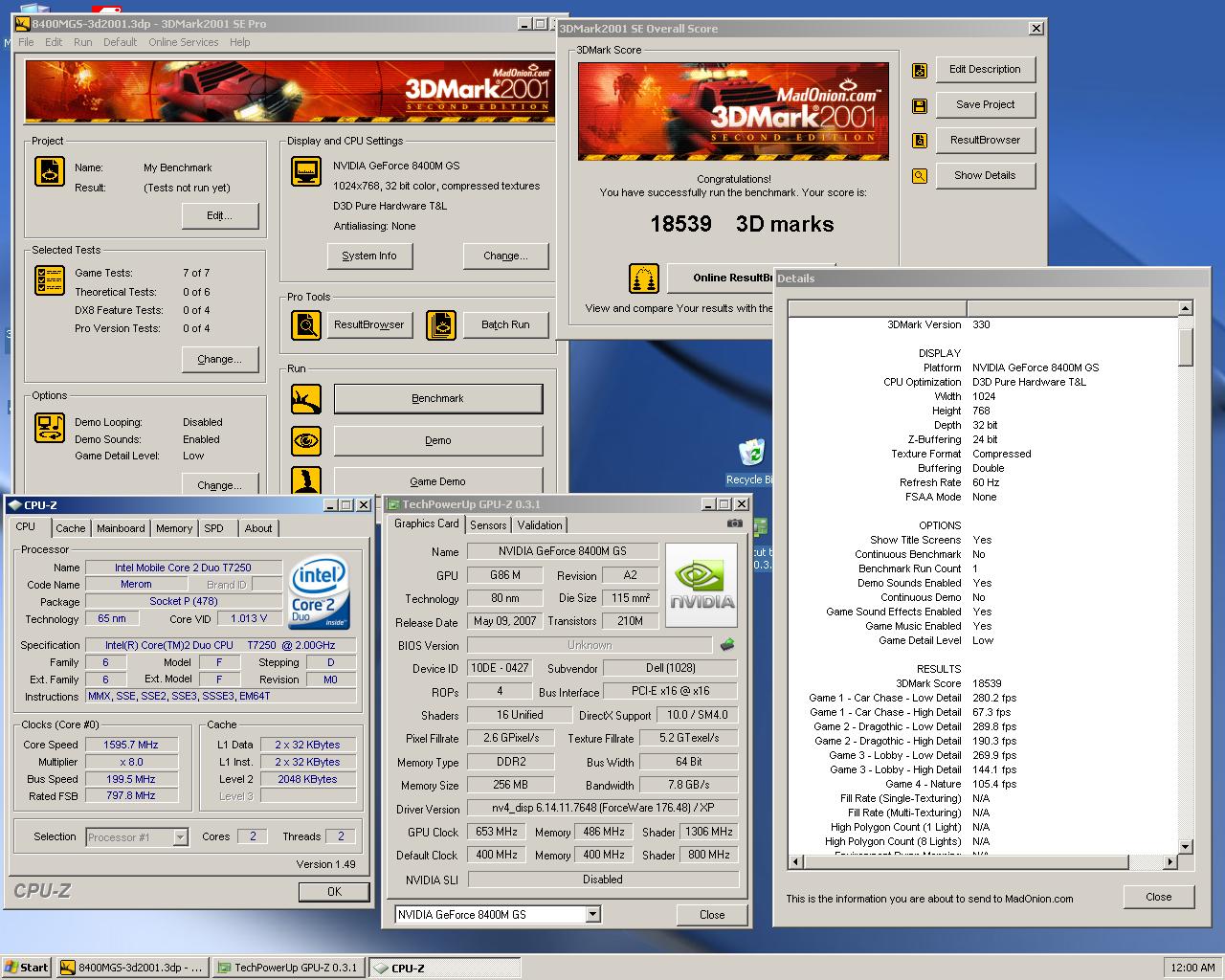This screenshot has width=1225, height=980.
Task: Click the Close button at GPU-Z bottom
Action: point(712,915)
